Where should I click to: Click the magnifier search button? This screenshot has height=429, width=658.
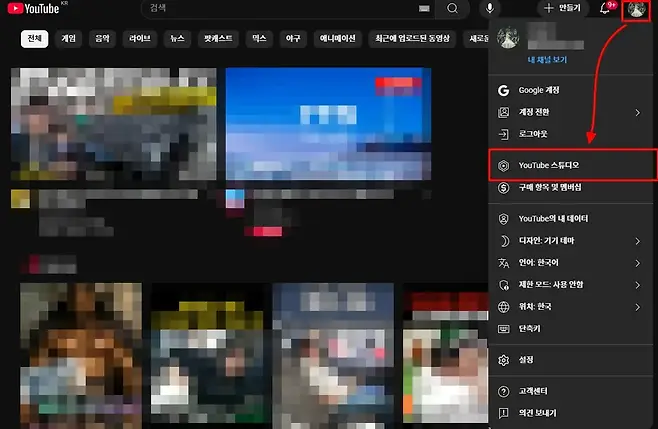pyautogui.click(x=452, y=8)
